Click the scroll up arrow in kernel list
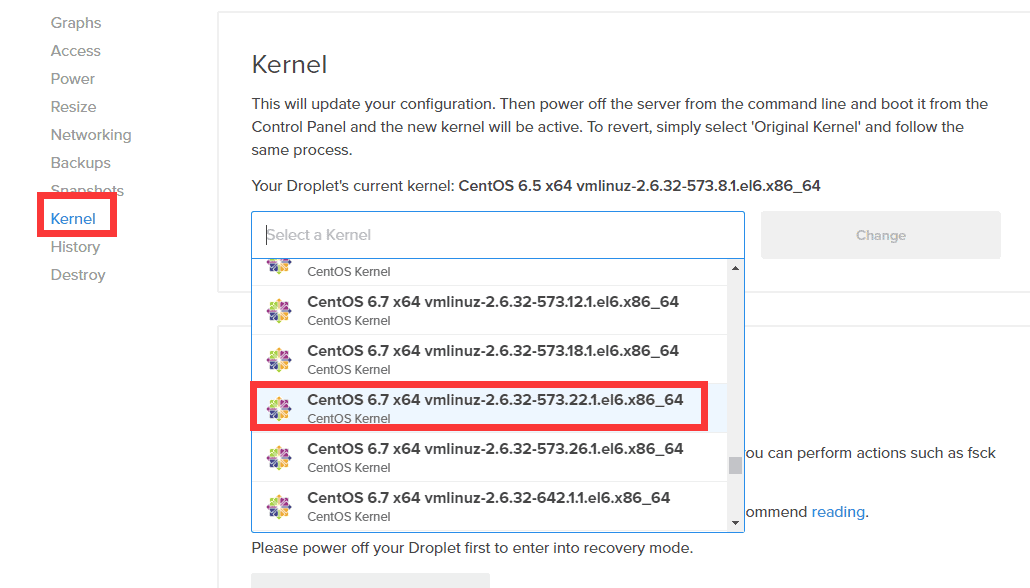The width and height of the screenshot is (1030, 588). (x=735, y=268)
